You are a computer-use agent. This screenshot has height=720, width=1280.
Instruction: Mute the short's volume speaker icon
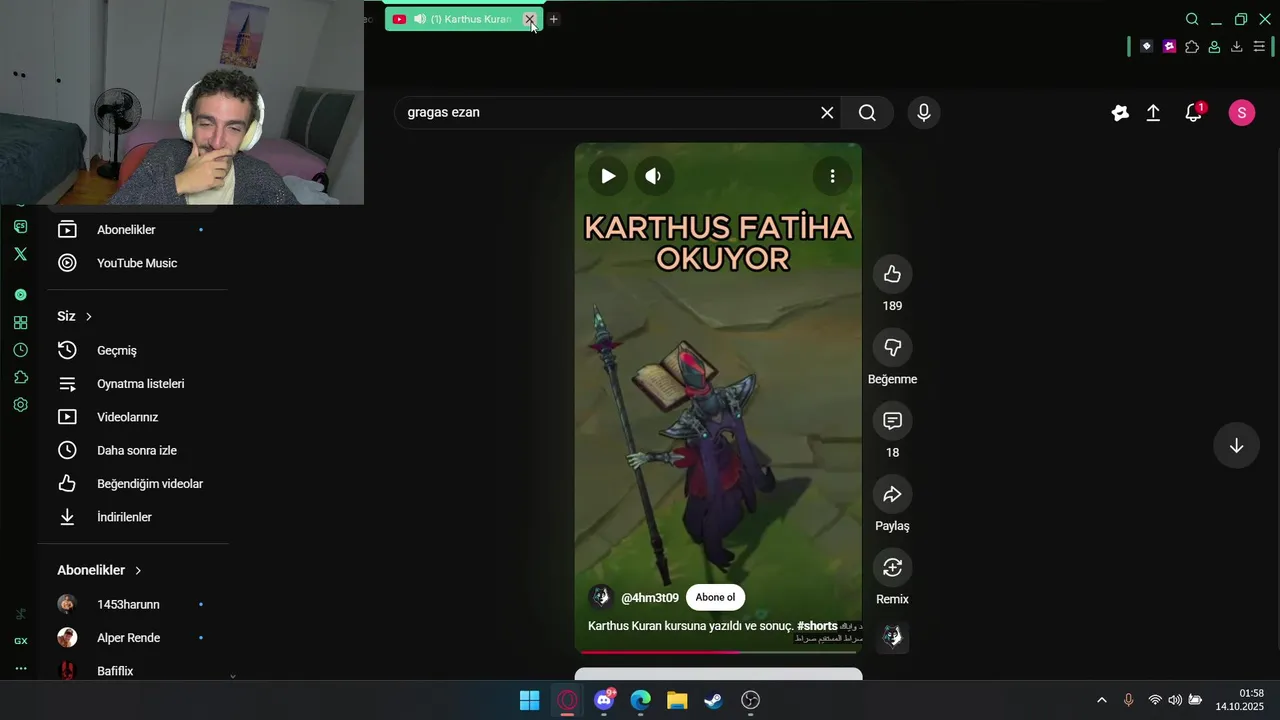pyautogui.click(x=653, y=176)
